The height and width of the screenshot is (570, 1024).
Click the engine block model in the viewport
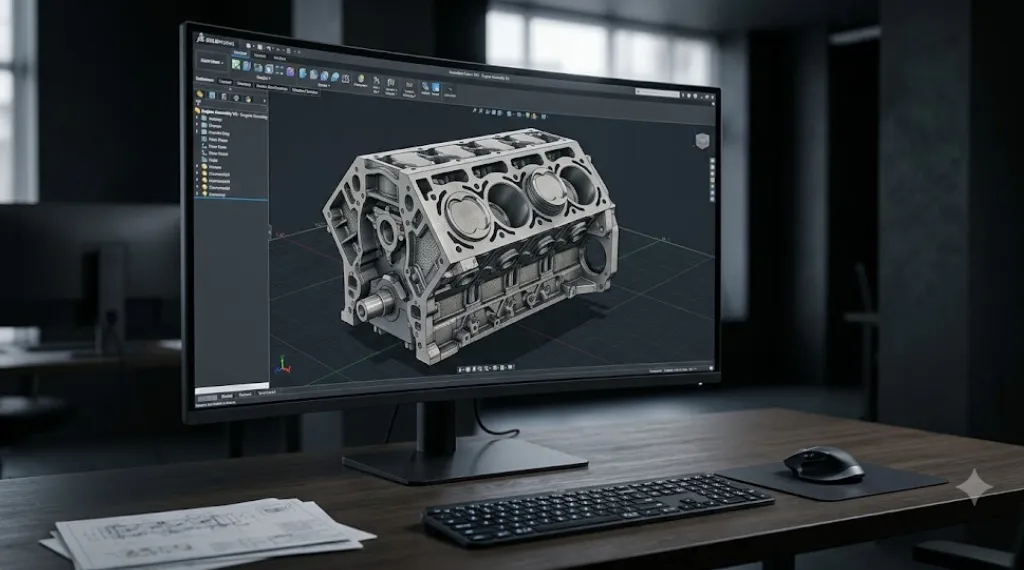point(470,248)
